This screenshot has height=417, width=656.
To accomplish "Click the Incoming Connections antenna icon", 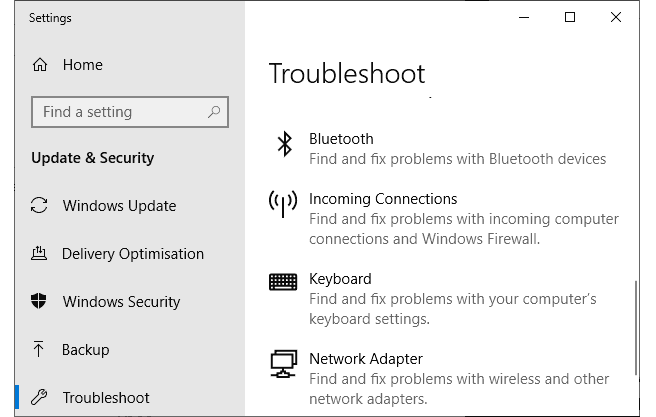I will click(284, 203).
